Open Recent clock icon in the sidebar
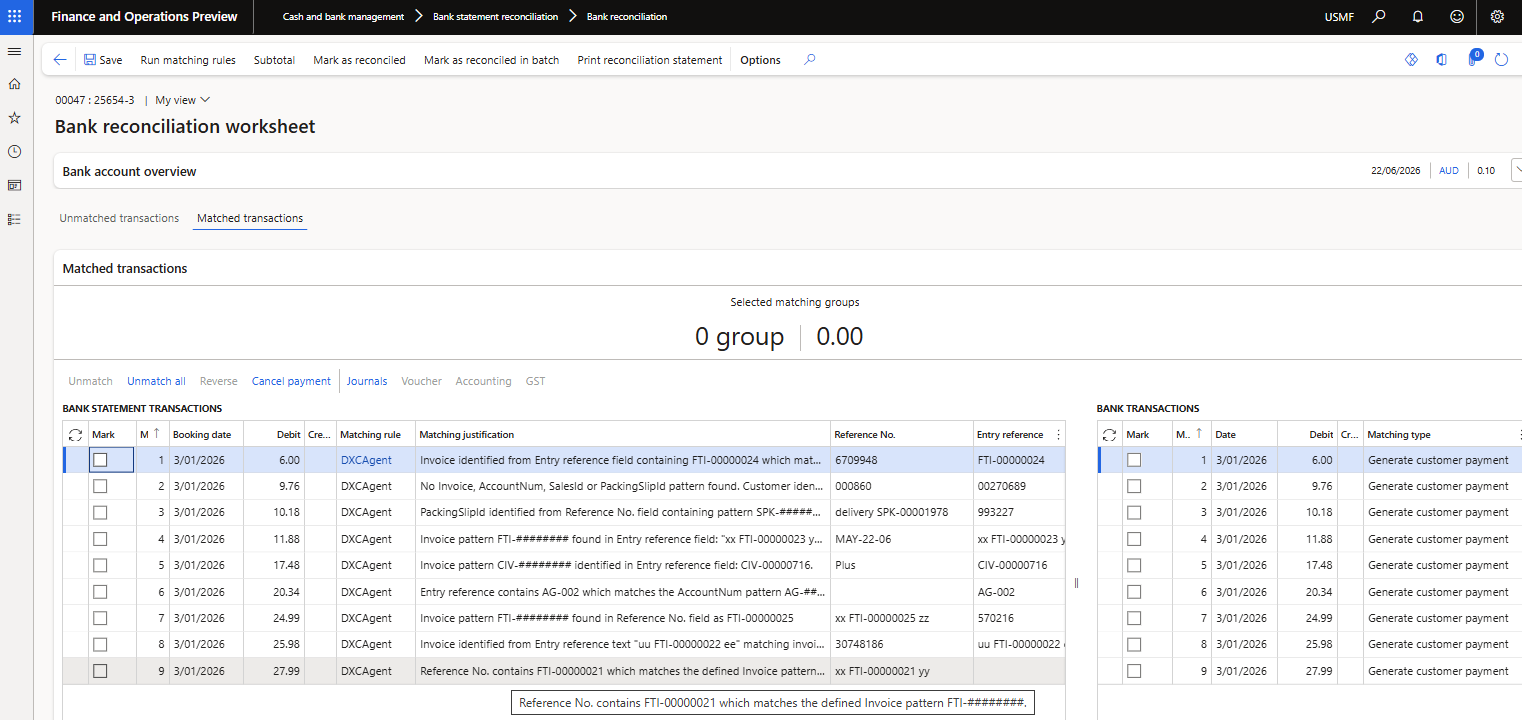Viewport: 1522px width, 720px height. tap(14, 152)
